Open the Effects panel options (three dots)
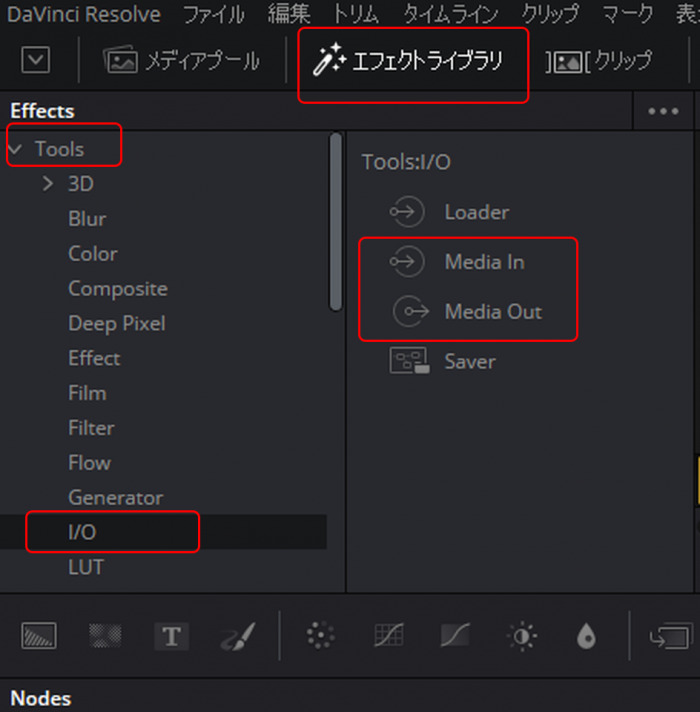This screenshot has width=700, height=712. [663, 111]
